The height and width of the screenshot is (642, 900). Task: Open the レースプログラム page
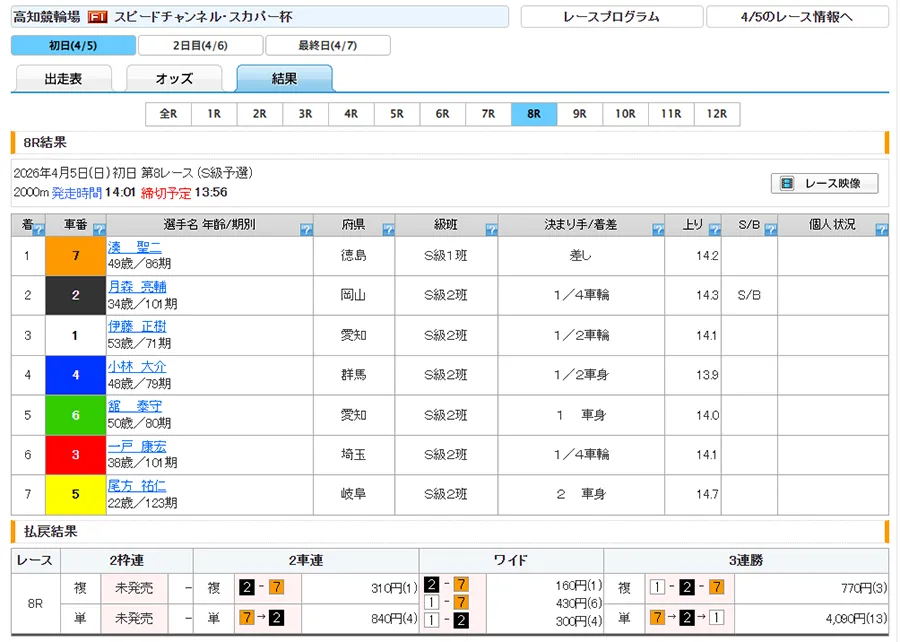pyautogui.click(x=610, y=17)
